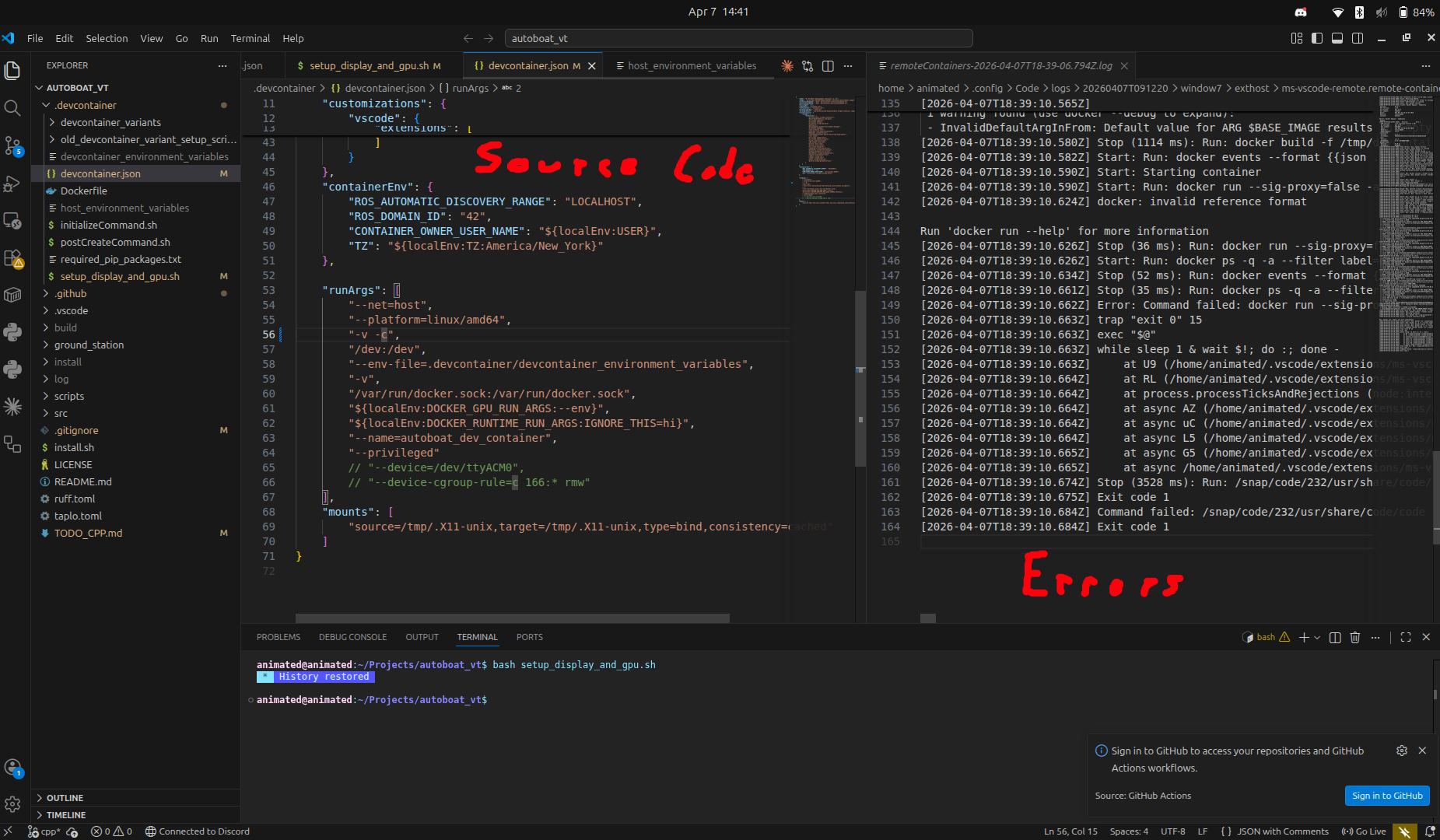Open the Run and Debug view
The image size is (1440, 840).
(12, 184)
